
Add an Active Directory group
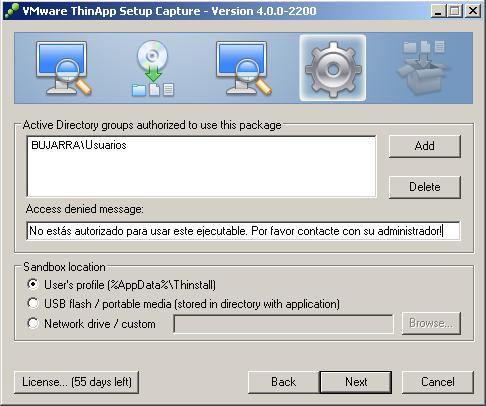tap(425, 146)
